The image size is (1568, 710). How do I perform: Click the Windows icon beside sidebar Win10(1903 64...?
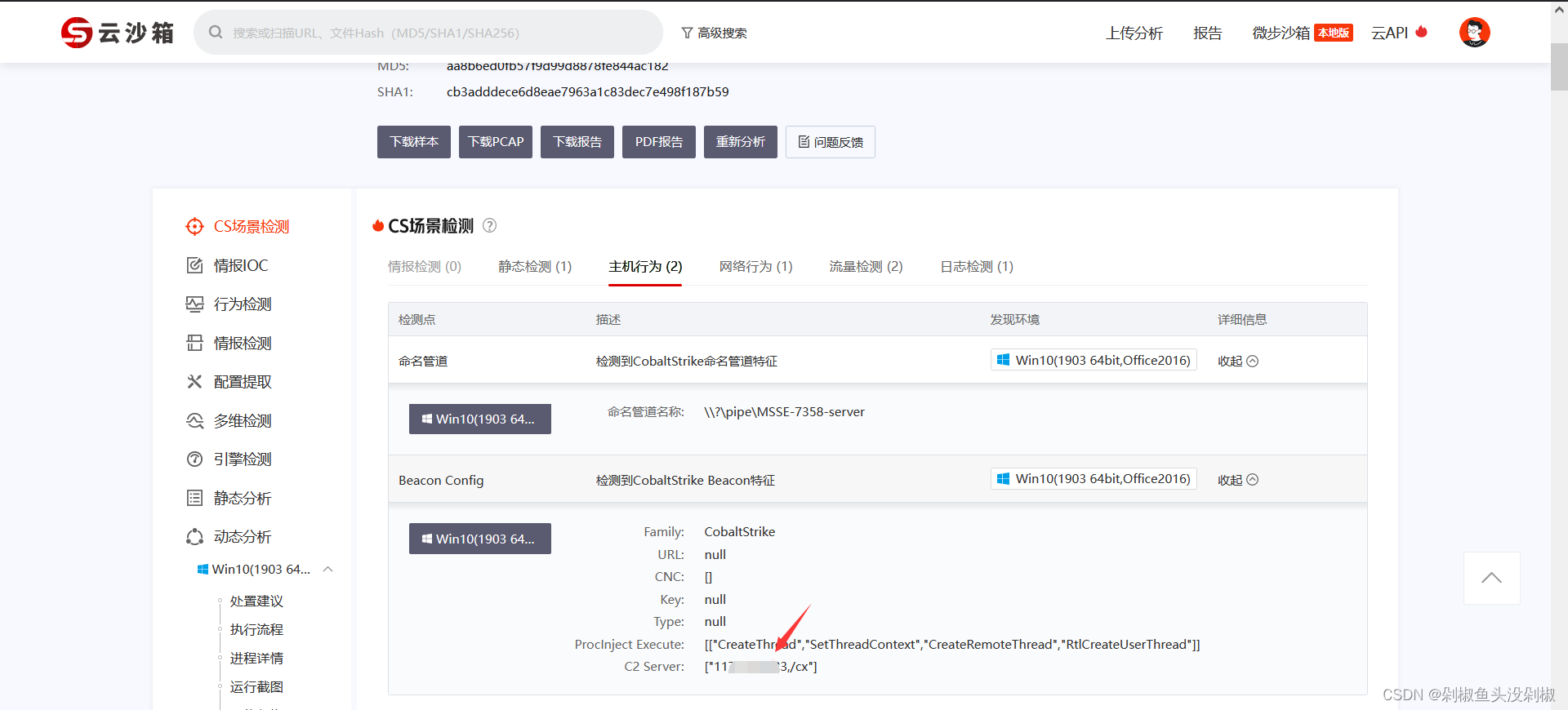click(x=203, y=570)
